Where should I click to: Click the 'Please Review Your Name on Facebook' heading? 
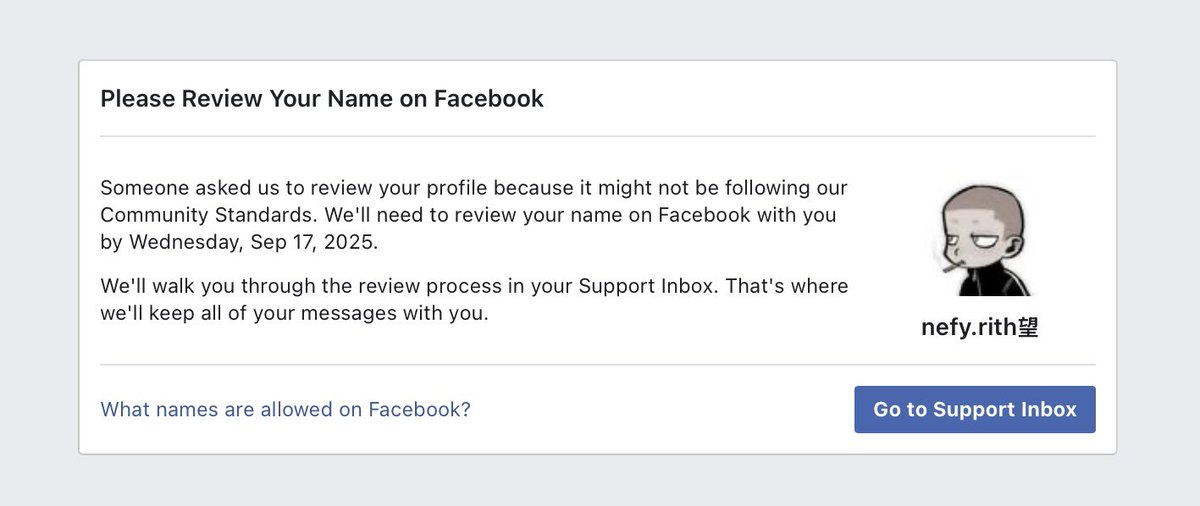pyautogui.click(x=322, y=98)
